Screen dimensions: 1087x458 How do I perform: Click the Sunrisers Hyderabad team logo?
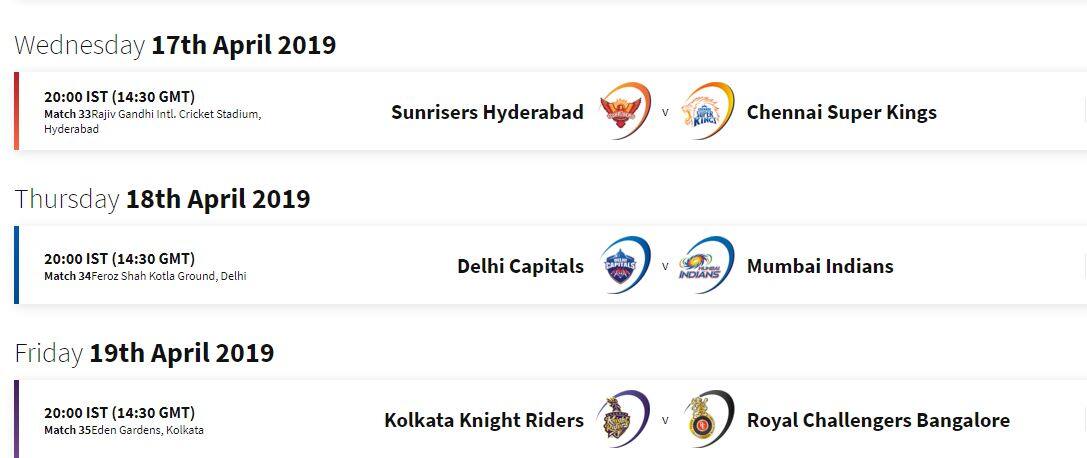[625, 111]
